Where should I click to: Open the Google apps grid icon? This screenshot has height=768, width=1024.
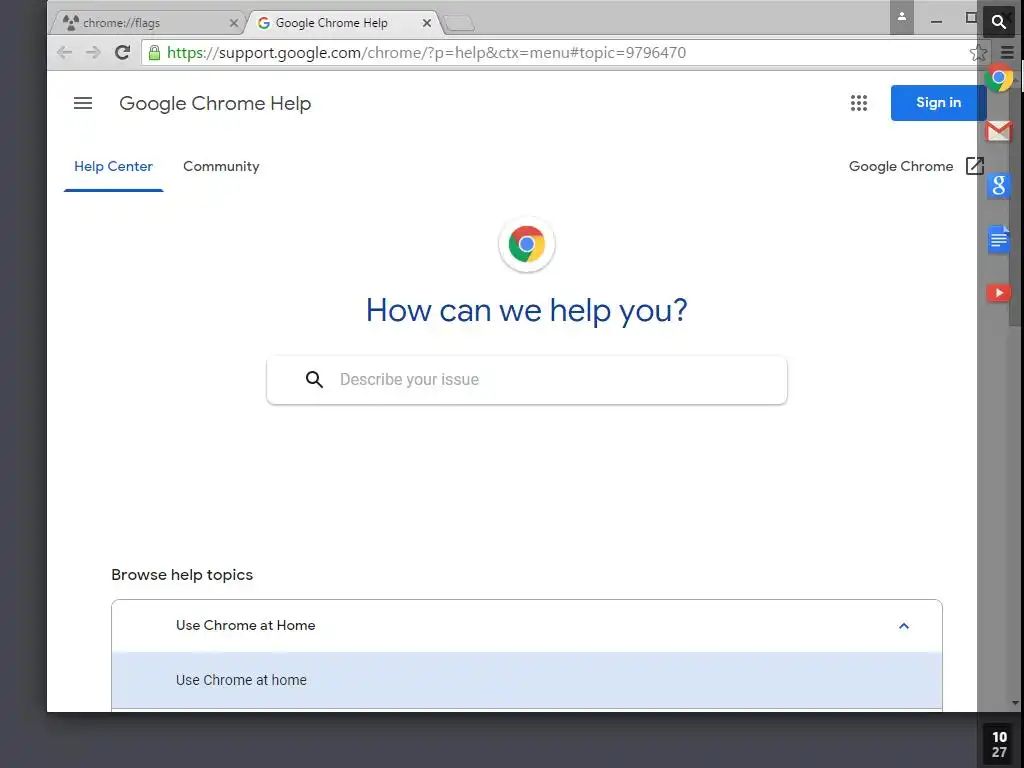859,103
